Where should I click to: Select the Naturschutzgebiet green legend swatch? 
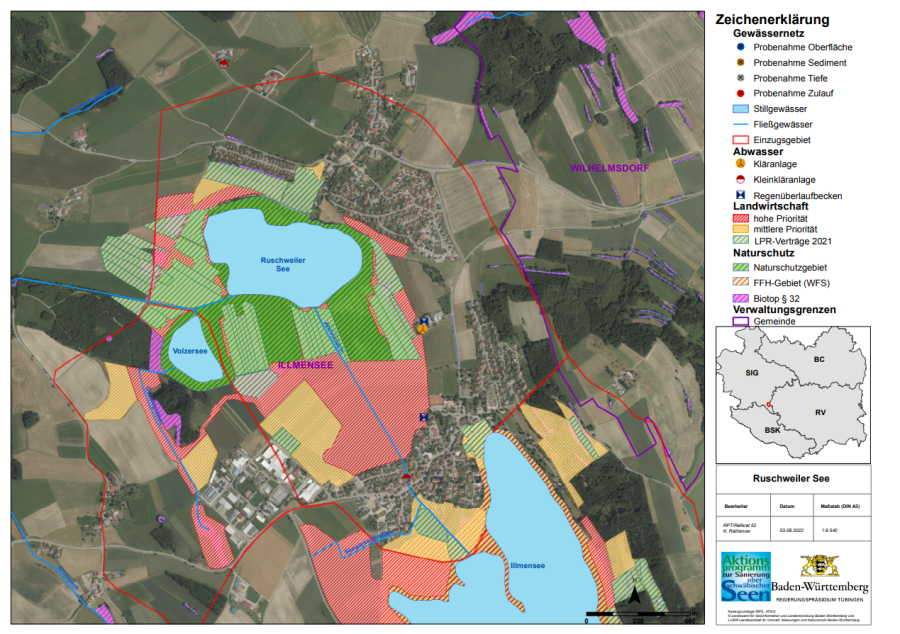[x=739, y=268]
